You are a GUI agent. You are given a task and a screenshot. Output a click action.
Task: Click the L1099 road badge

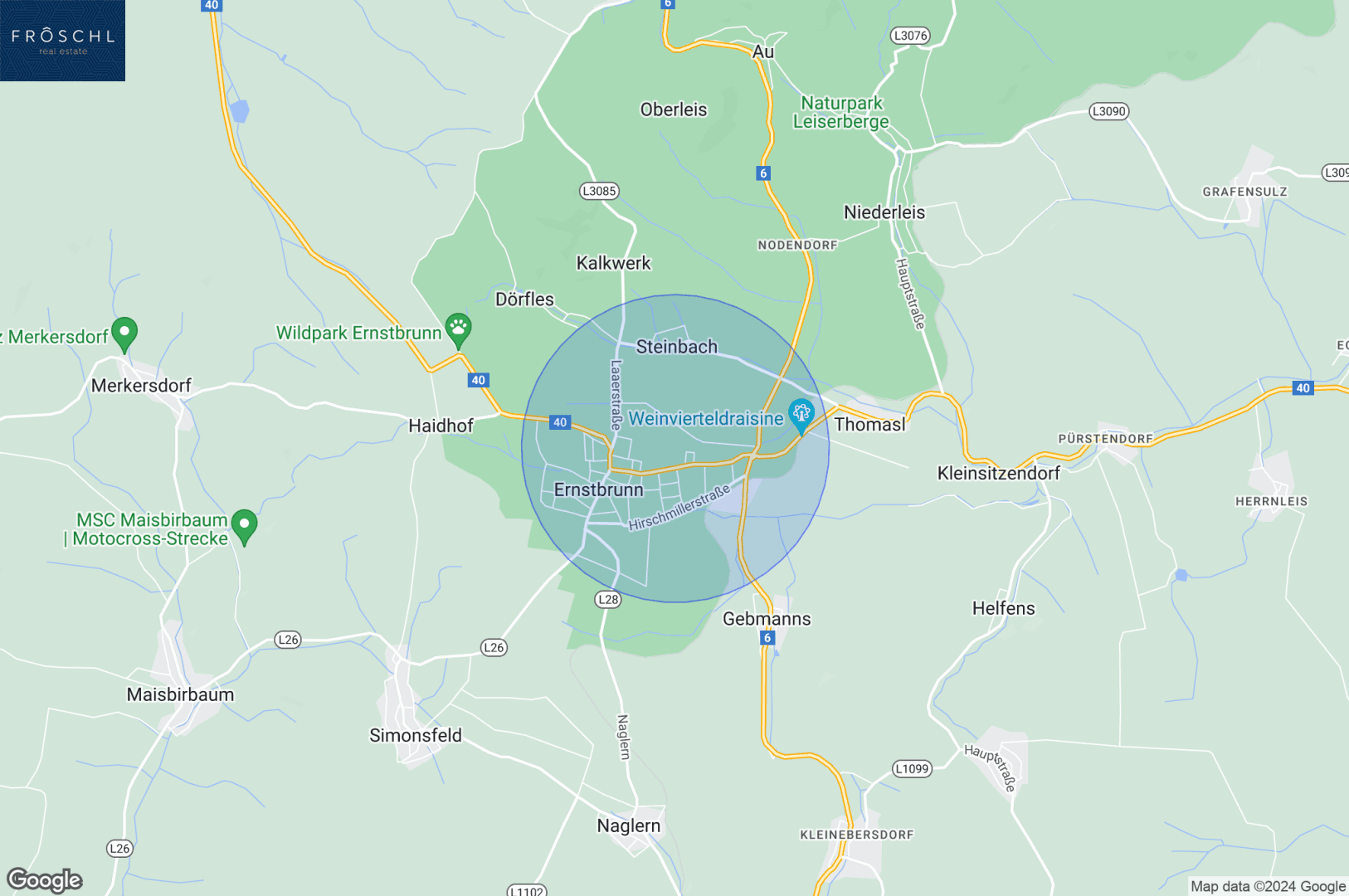[912, 768]
